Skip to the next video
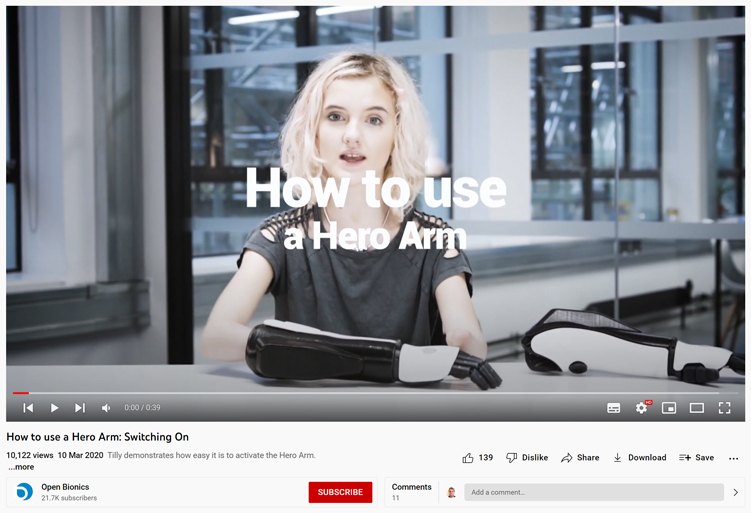This screenshot has height=513, width=751. pyautogui.click(x=80, y=408)
